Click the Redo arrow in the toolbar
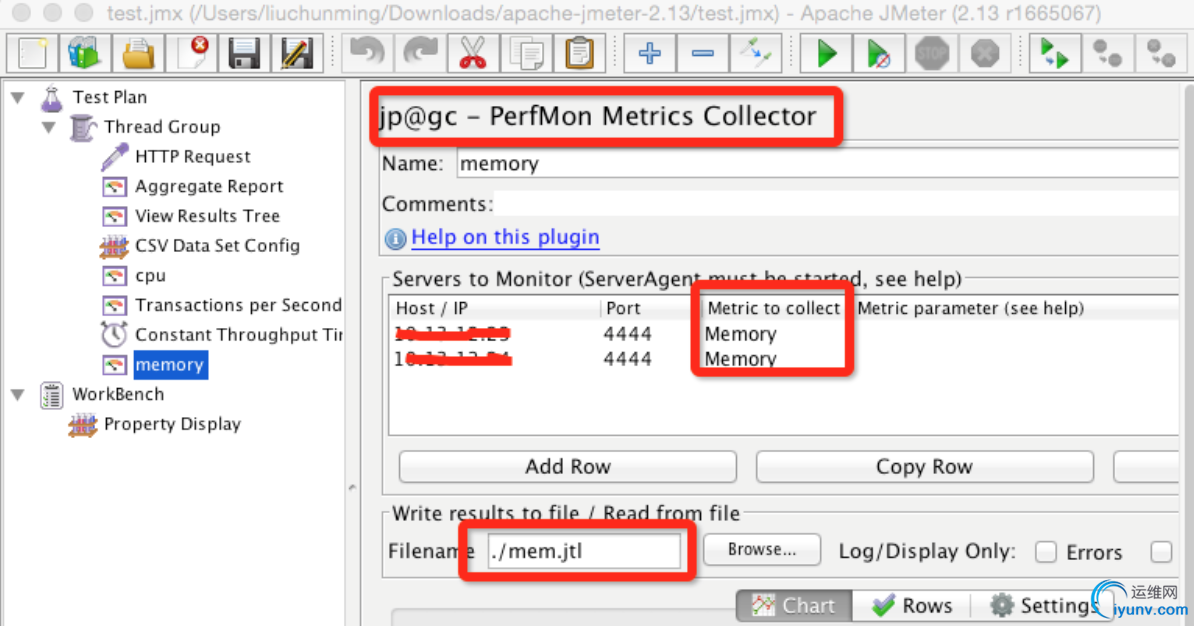This screenshot has width=1194, height=626. 420,53
